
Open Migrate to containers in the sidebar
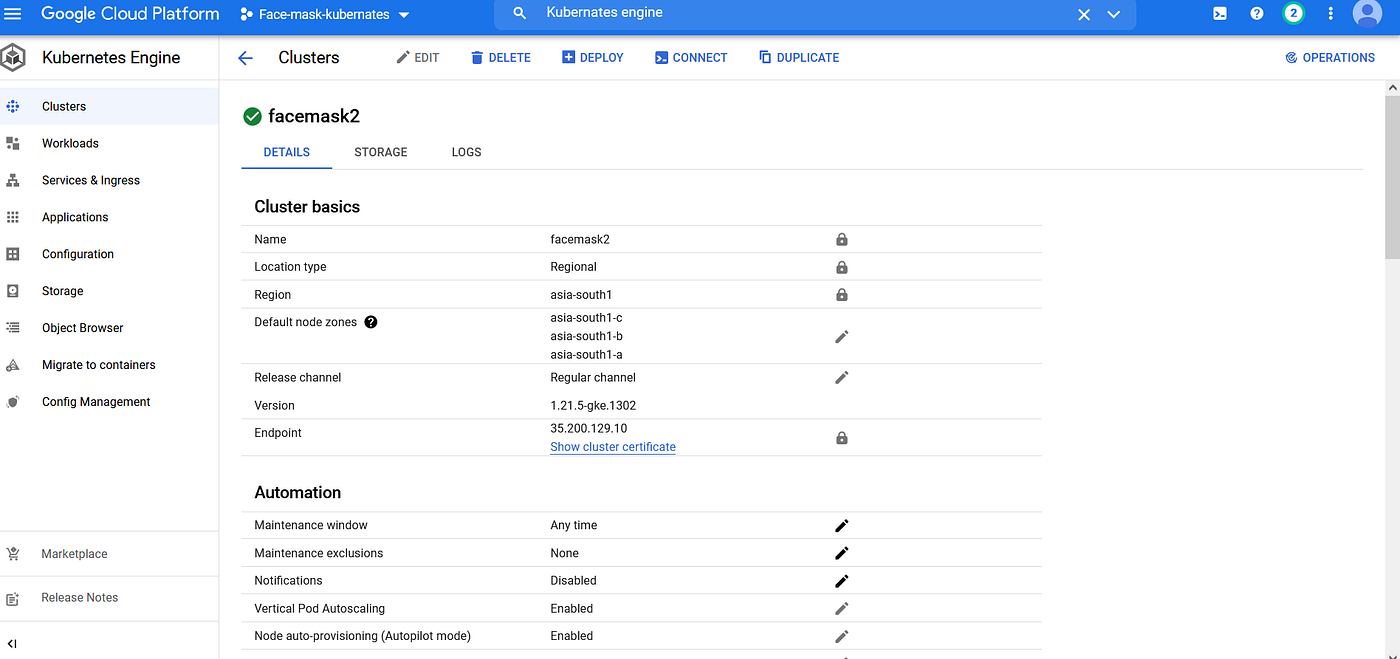tap(109, 365)
